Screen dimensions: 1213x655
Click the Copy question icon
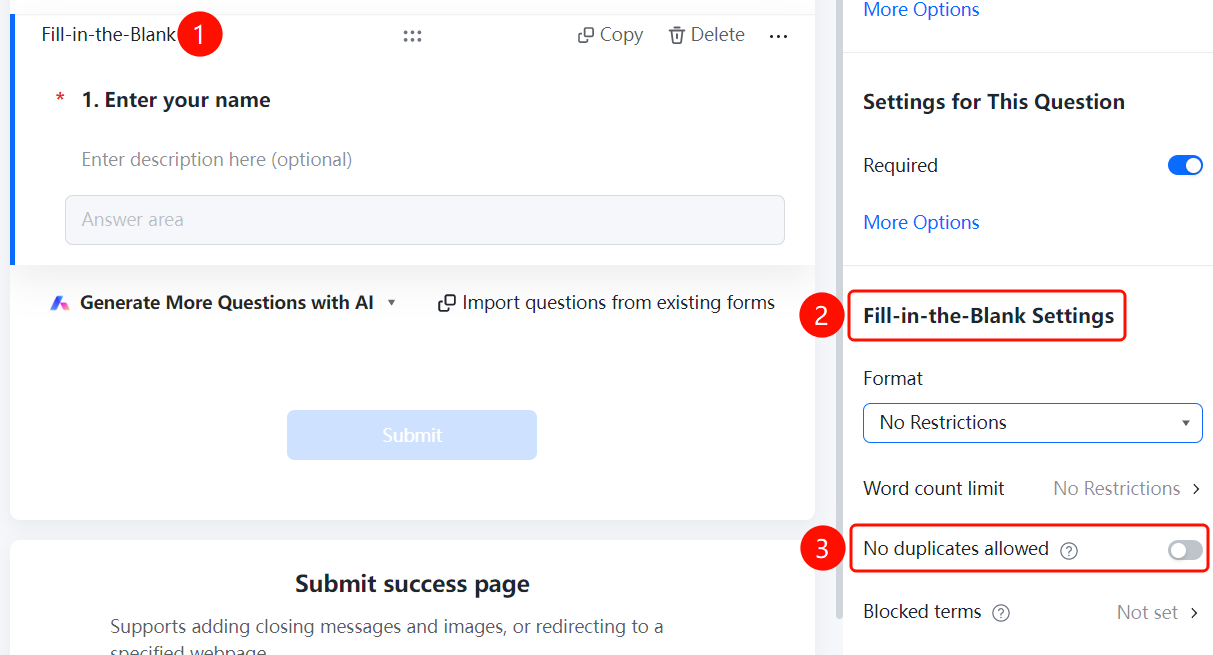pos(586,35)
